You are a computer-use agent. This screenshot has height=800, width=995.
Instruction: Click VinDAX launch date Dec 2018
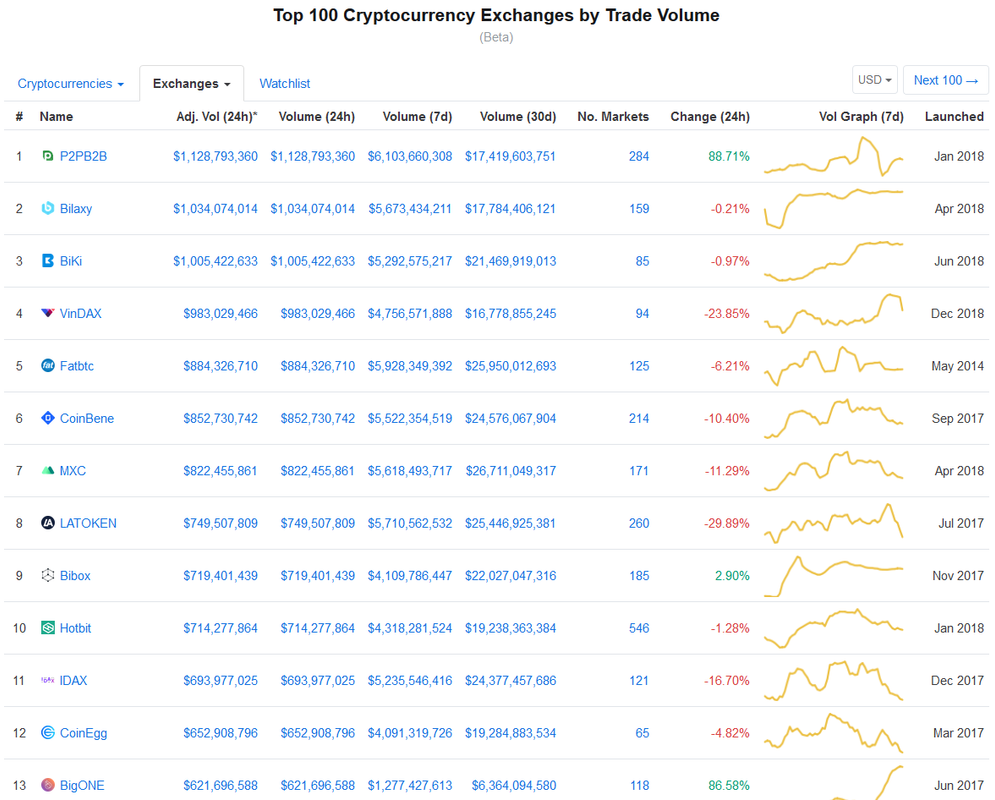(x=958, y=313)
